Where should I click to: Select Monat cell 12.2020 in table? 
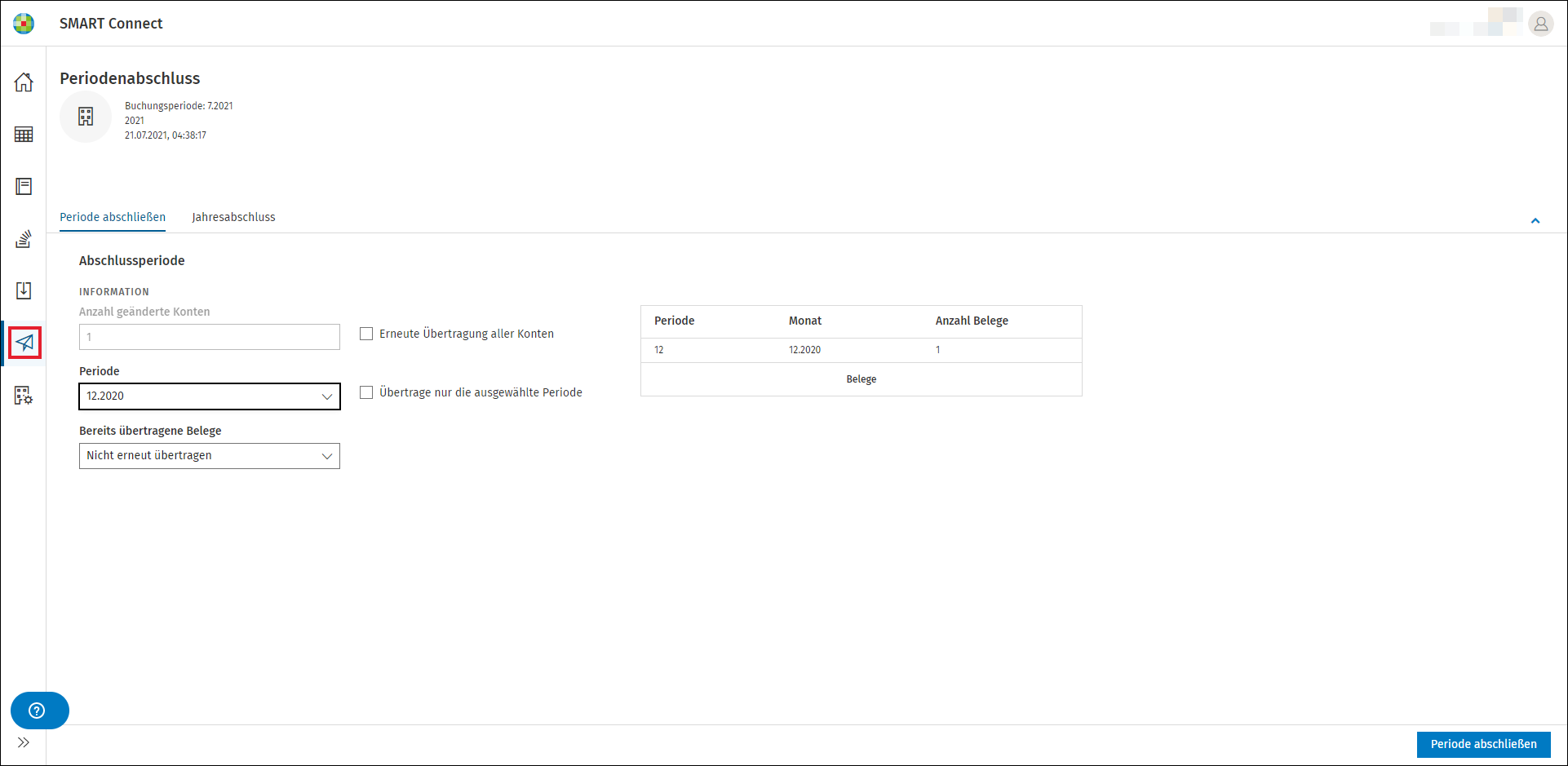(804, 350)
